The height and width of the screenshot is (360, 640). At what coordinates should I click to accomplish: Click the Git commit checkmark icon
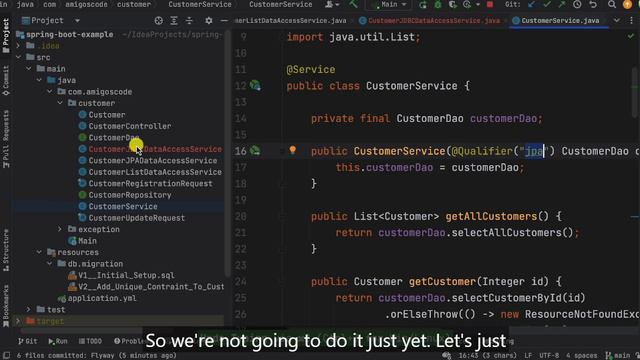(547, 4)
